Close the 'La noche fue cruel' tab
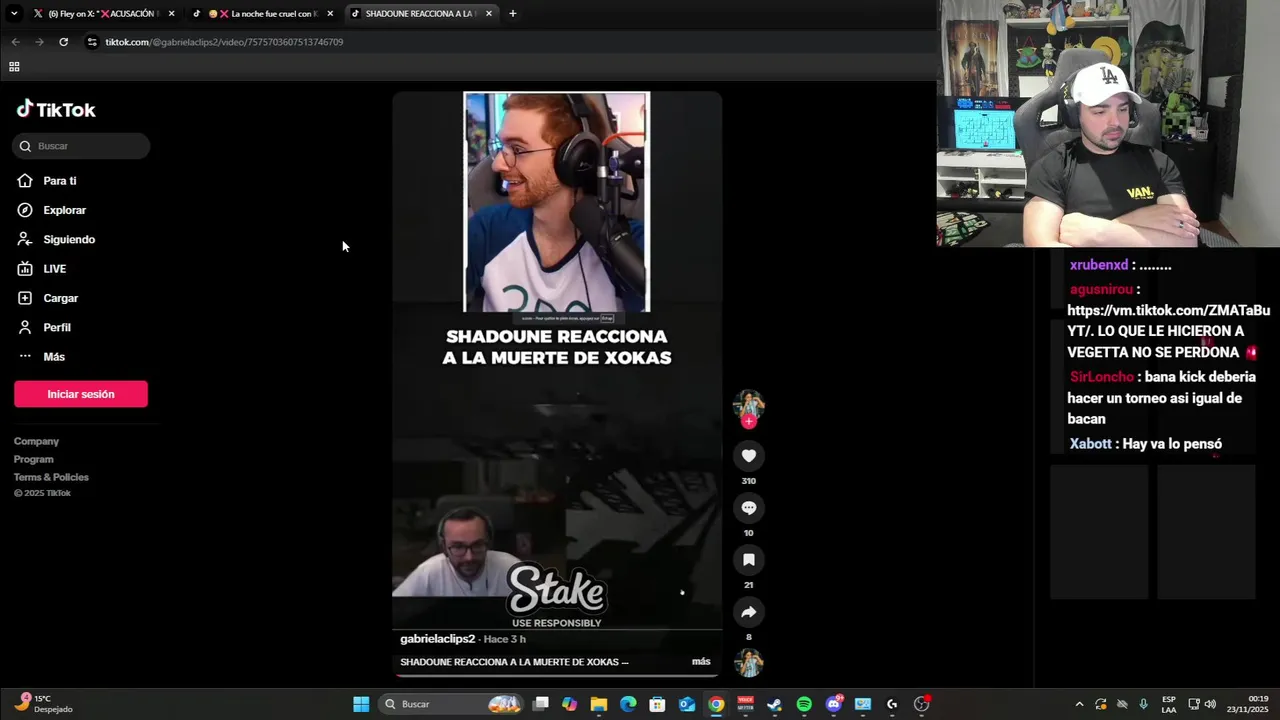The image size is (1280, 720). 330,14
